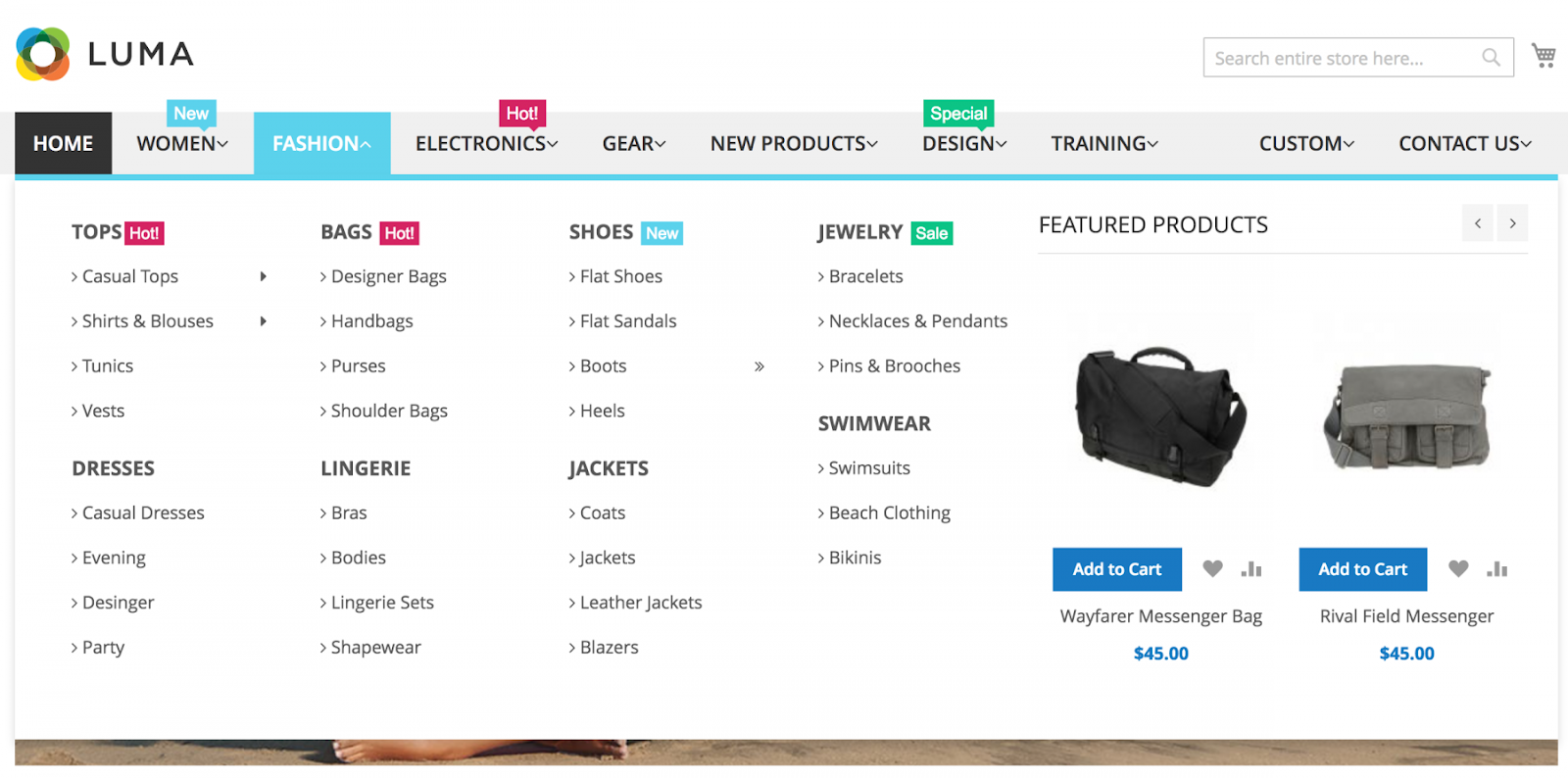
Task: Compare Wayfarer Messenger Bag via chart icon
Action: tap(1251, 568)
